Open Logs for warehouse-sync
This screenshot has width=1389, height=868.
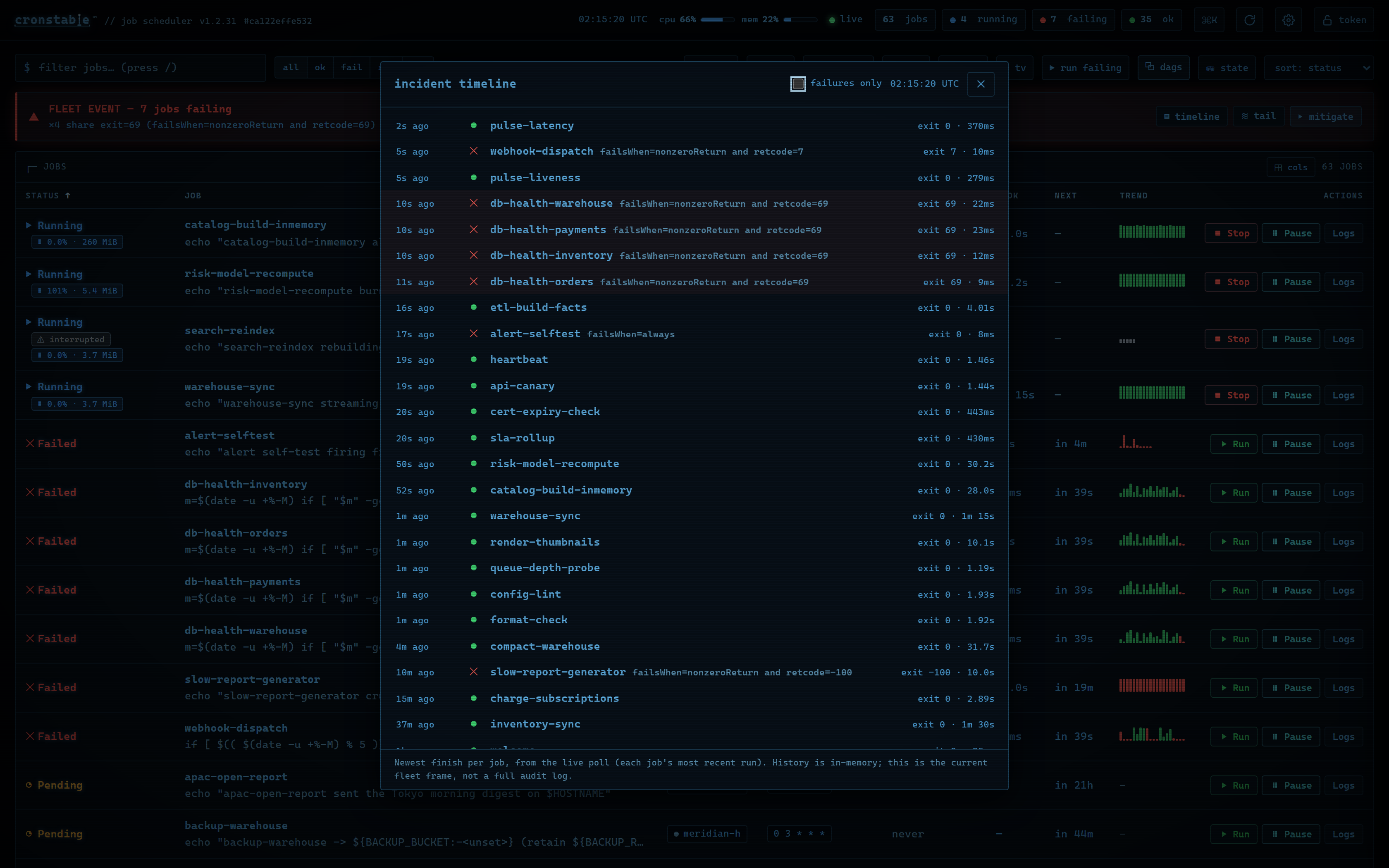(1343, 396)
